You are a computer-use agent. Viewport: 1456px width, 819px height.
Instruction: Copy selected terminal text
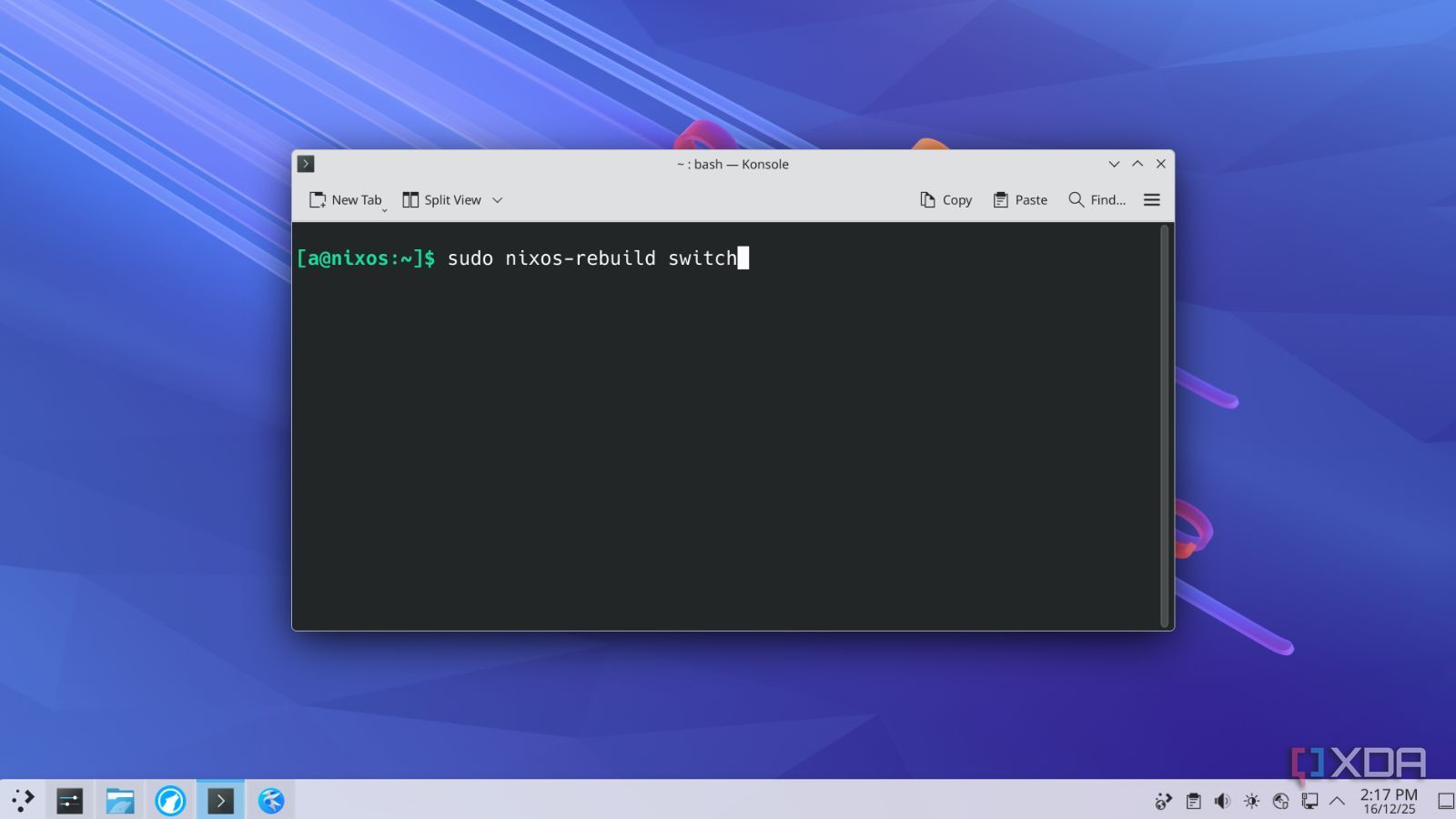click(946, 200)
